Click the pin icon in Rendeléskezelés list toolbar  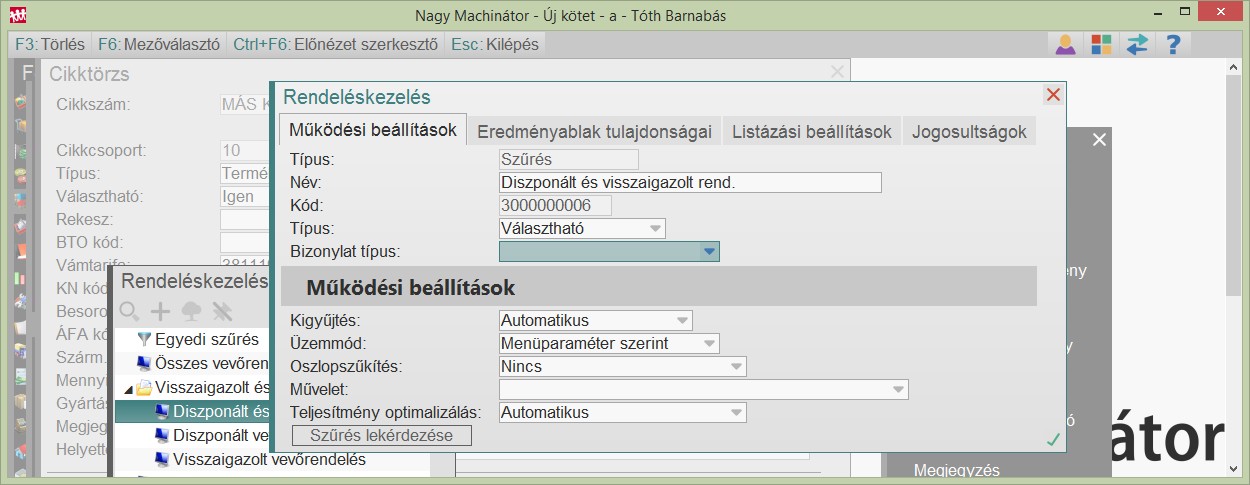tap(222, 311)
